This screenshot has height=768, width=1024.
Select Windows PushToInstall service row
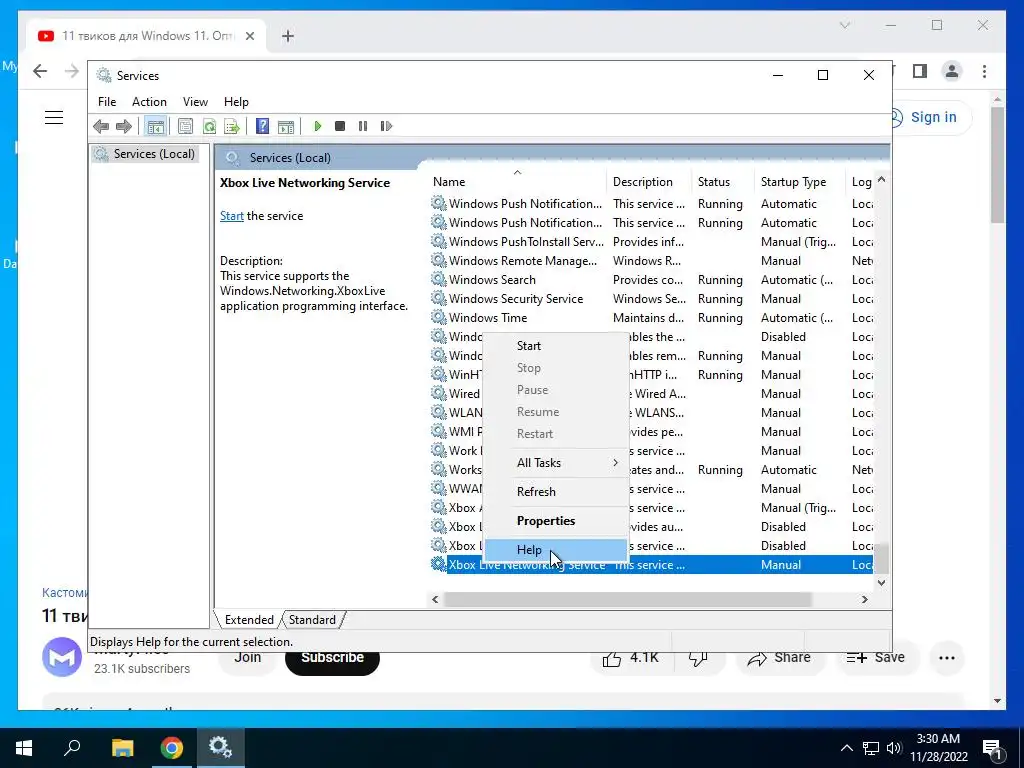[652, 242]
